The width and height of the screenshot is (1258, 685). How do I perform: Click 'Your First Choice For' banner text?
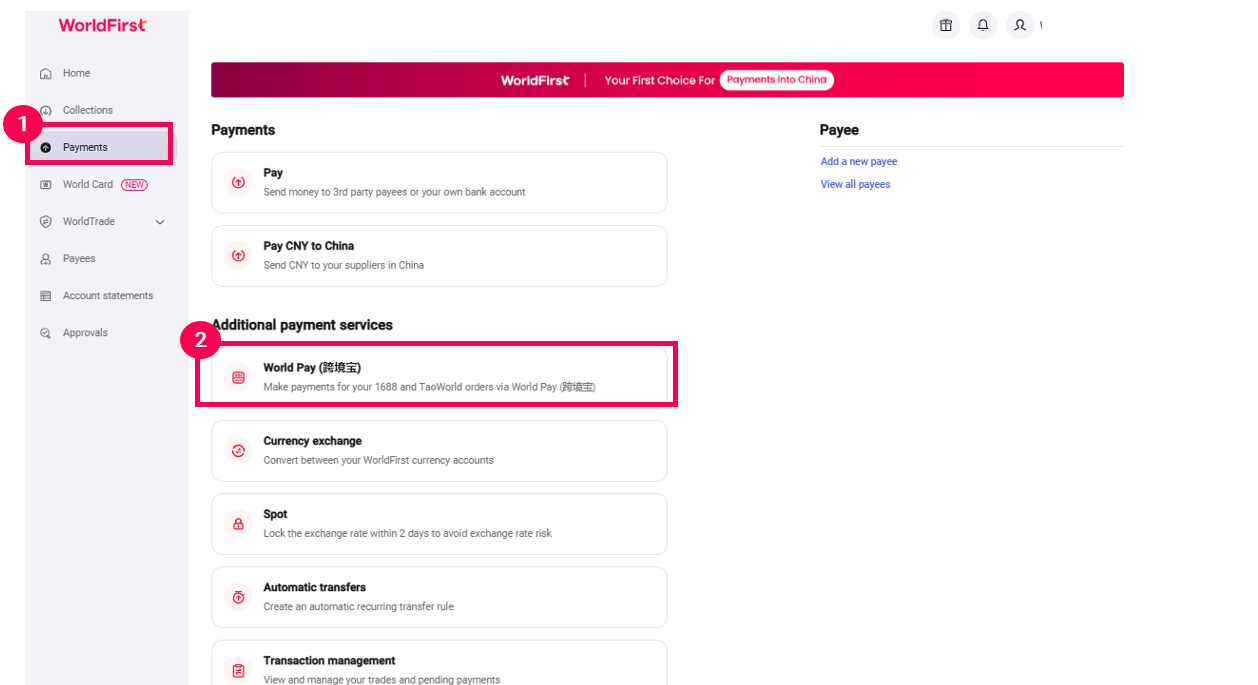click(660, 80)
